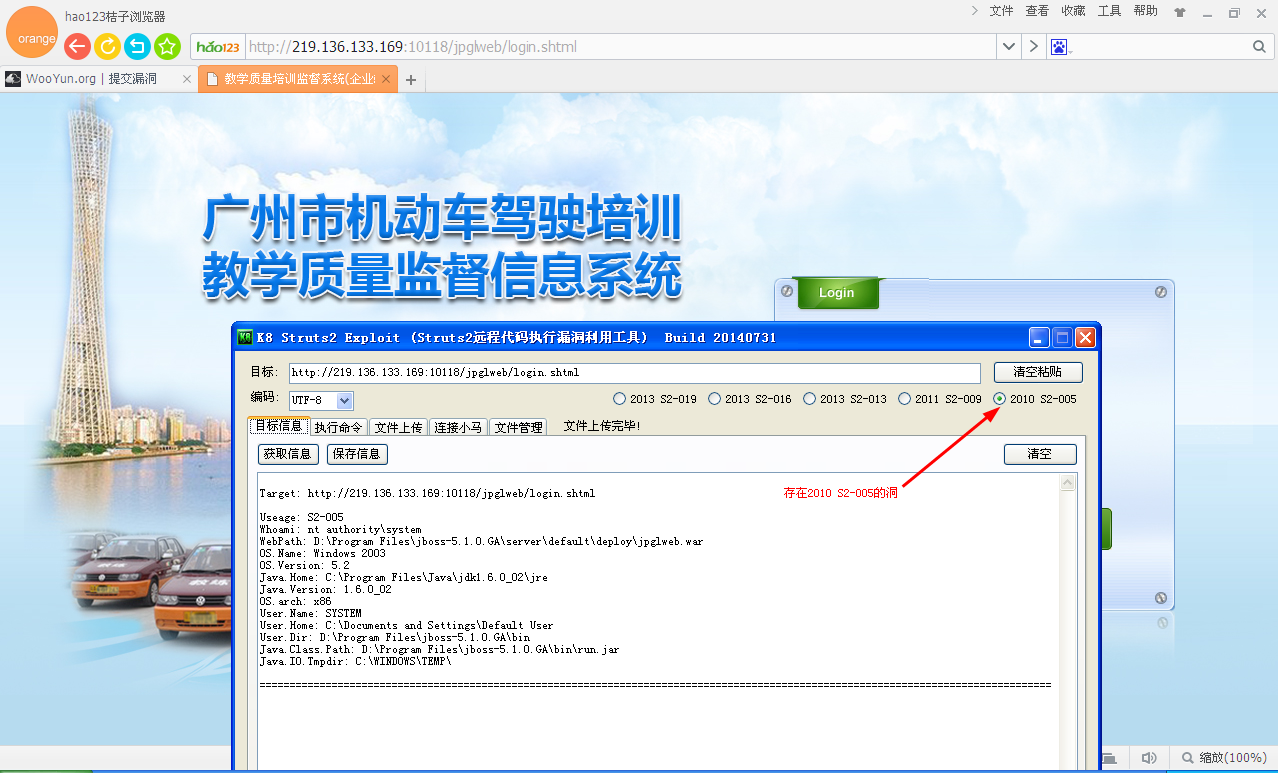The height and width of the screenshot is (773, 1278).
Task: Open the 收藏 menu
Action: [x=1073, y=11]
